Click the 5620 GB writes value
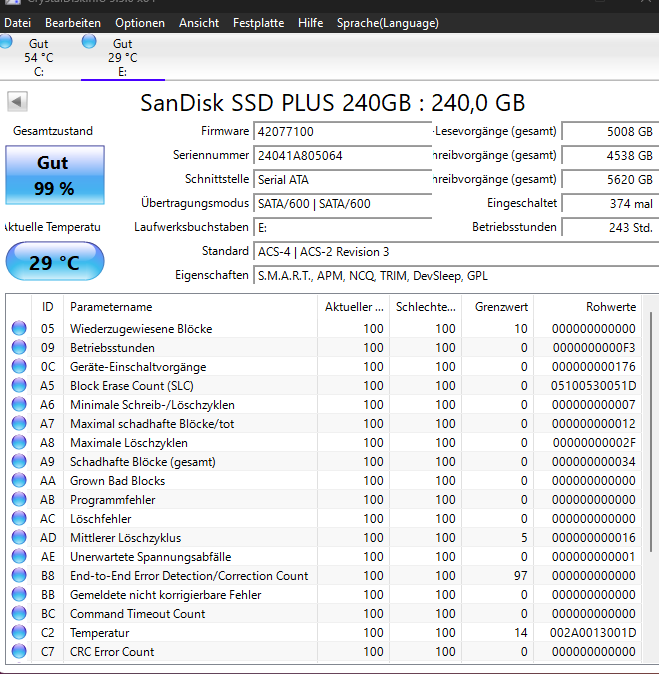The width and height of the screenshot is (659, 674). [610, 180]
